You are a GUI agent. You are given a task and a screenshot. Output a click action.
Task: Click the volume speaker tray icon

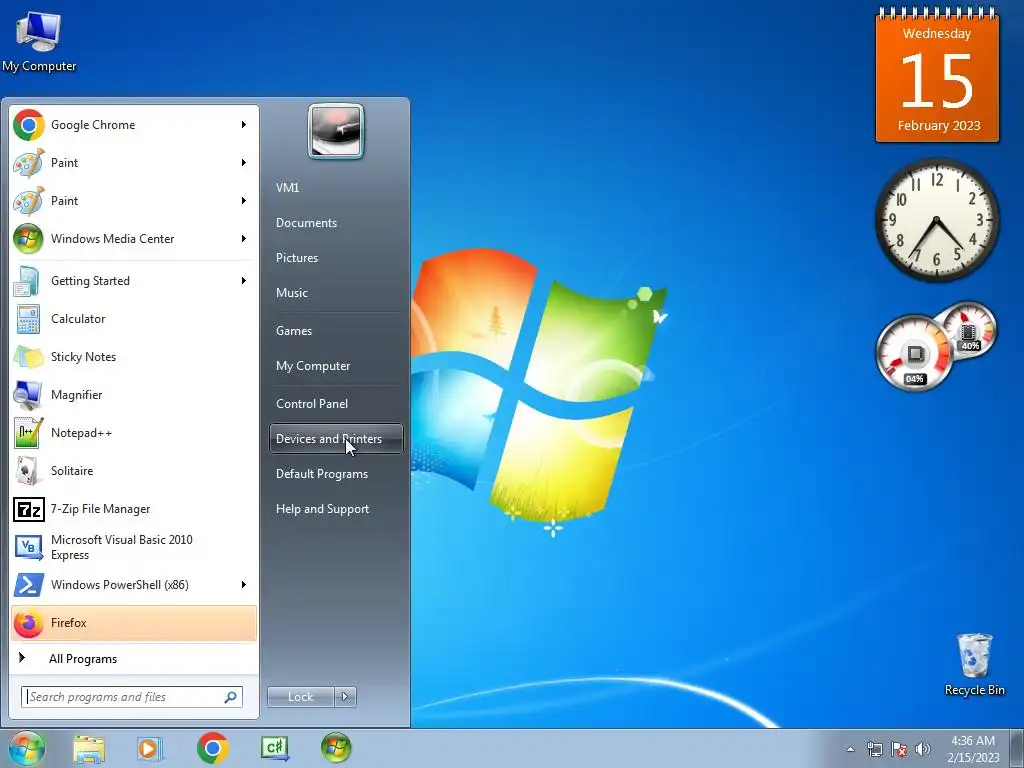coord(923,749)
